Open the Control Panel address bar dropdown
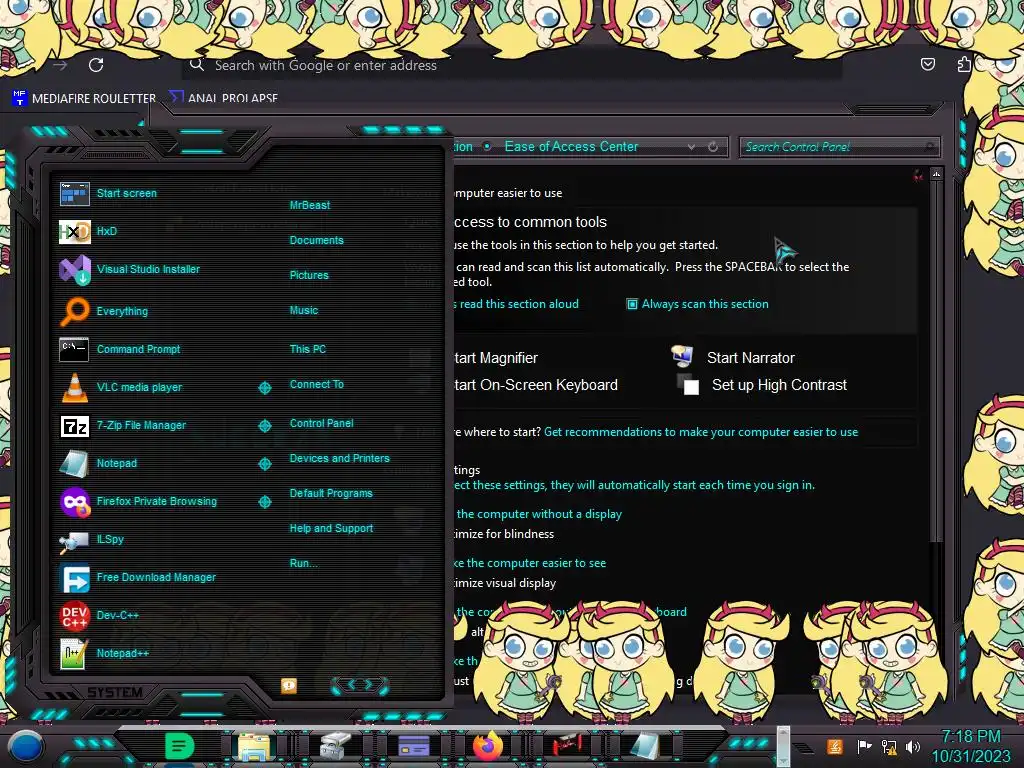 [691, 147]
